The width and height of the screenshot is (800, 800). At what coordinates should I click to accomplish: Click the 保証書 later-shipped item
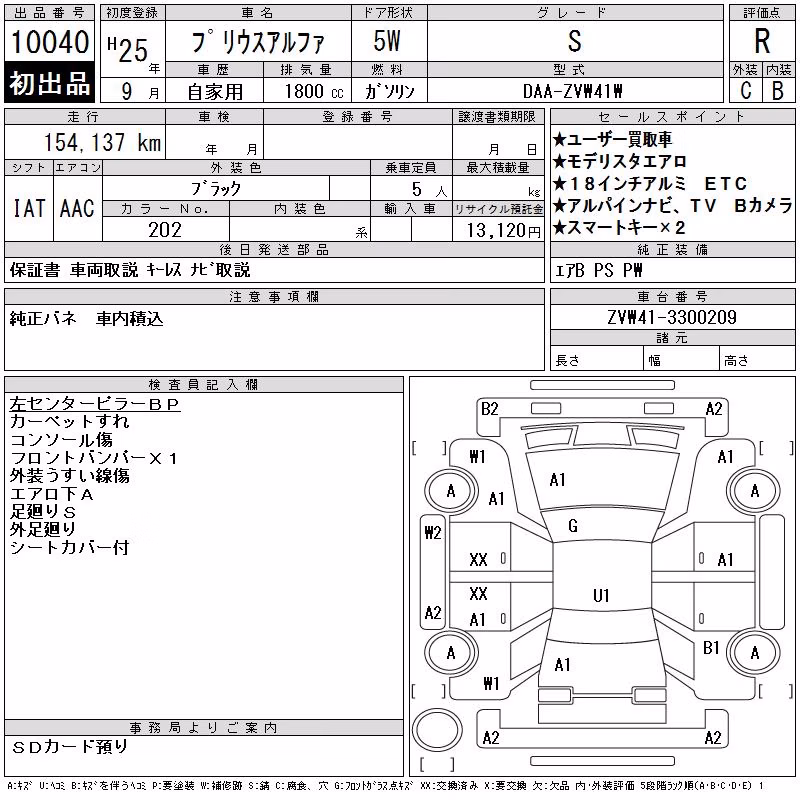35,270
